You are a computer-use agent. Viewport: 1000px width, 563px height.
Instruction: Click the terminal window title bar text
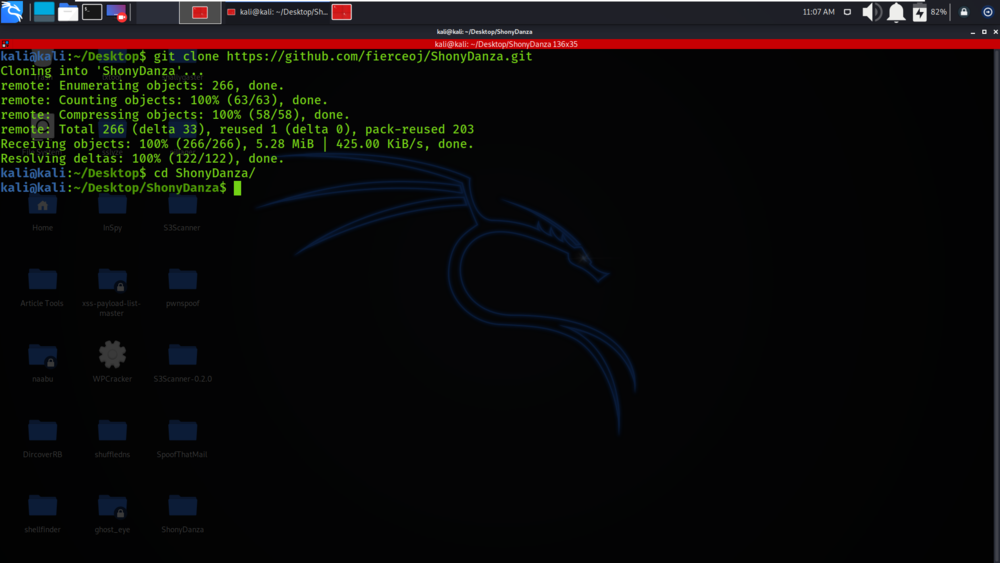pyautogui.click(x=484, y=32)
